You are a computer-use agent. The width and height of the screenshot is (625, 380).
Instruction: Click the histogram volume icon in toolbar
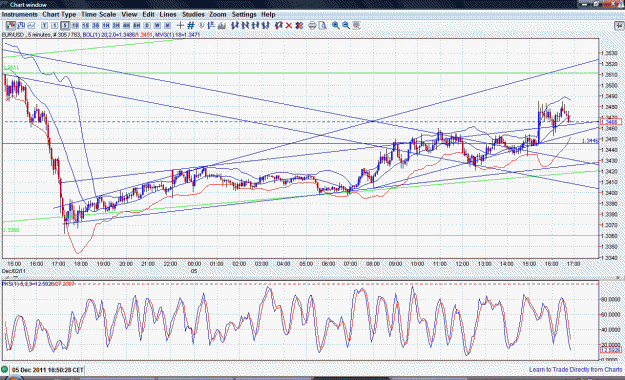tap(221, 26)
